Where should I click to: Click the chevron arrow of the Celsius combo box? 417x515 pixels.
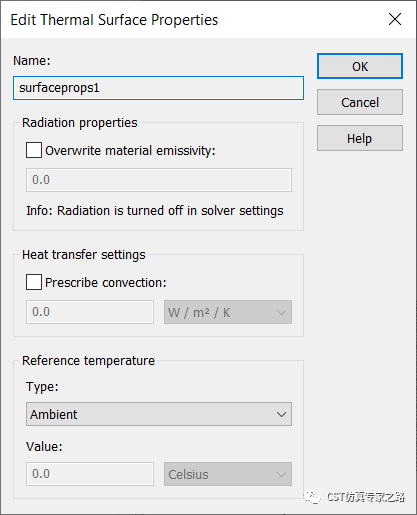[x=281, y=474]
